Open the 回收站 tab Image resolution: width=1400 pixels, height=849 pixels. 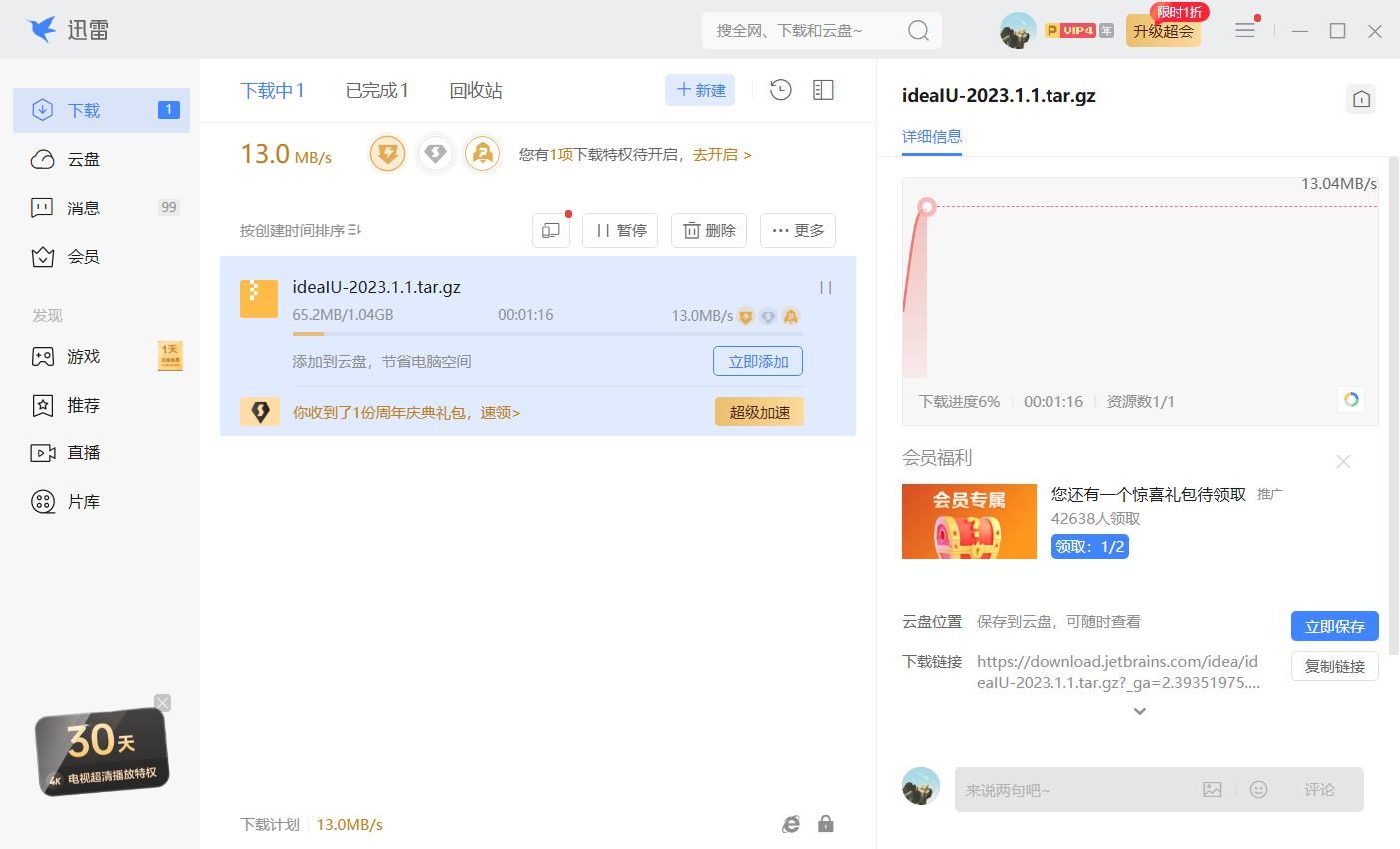[476, 89]
